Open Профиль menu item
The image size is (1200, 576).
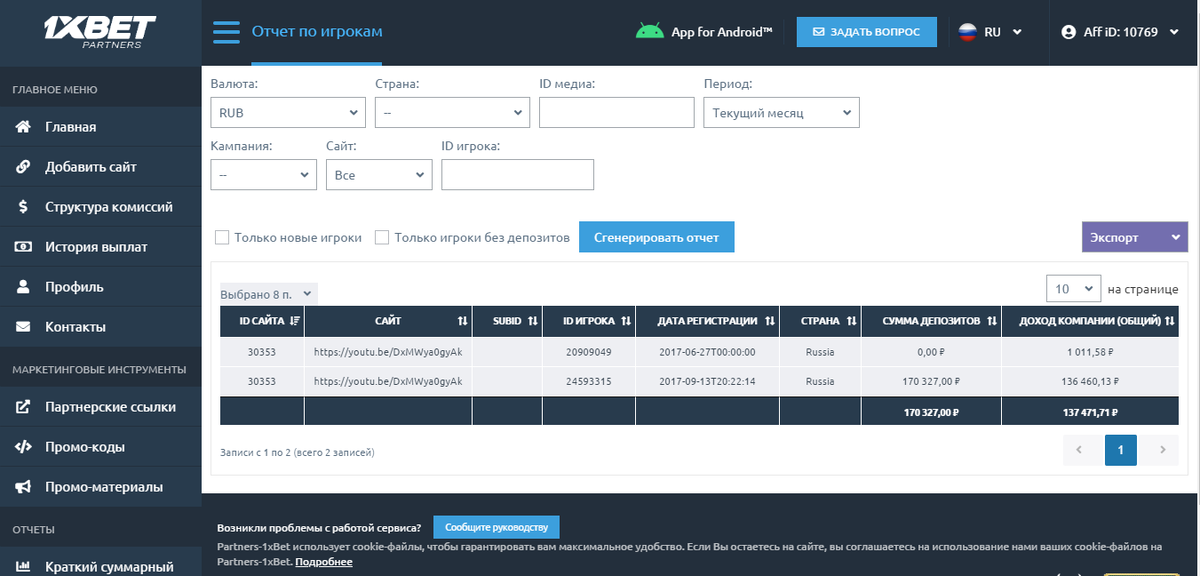point(100,287)
